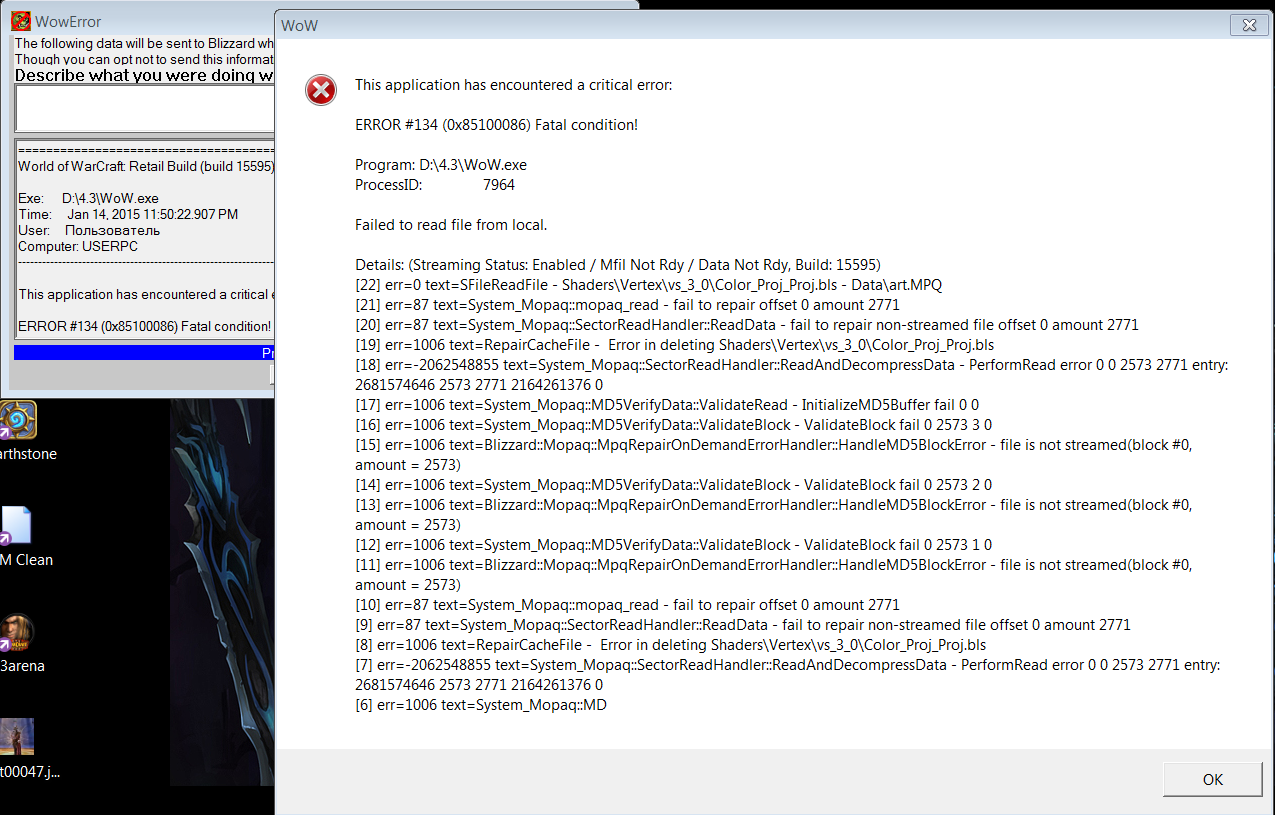The width and height of the screenshot is (1275, 815).
Task: Click the 'WoW' dialog title text
Action: (x=300, y=25)
